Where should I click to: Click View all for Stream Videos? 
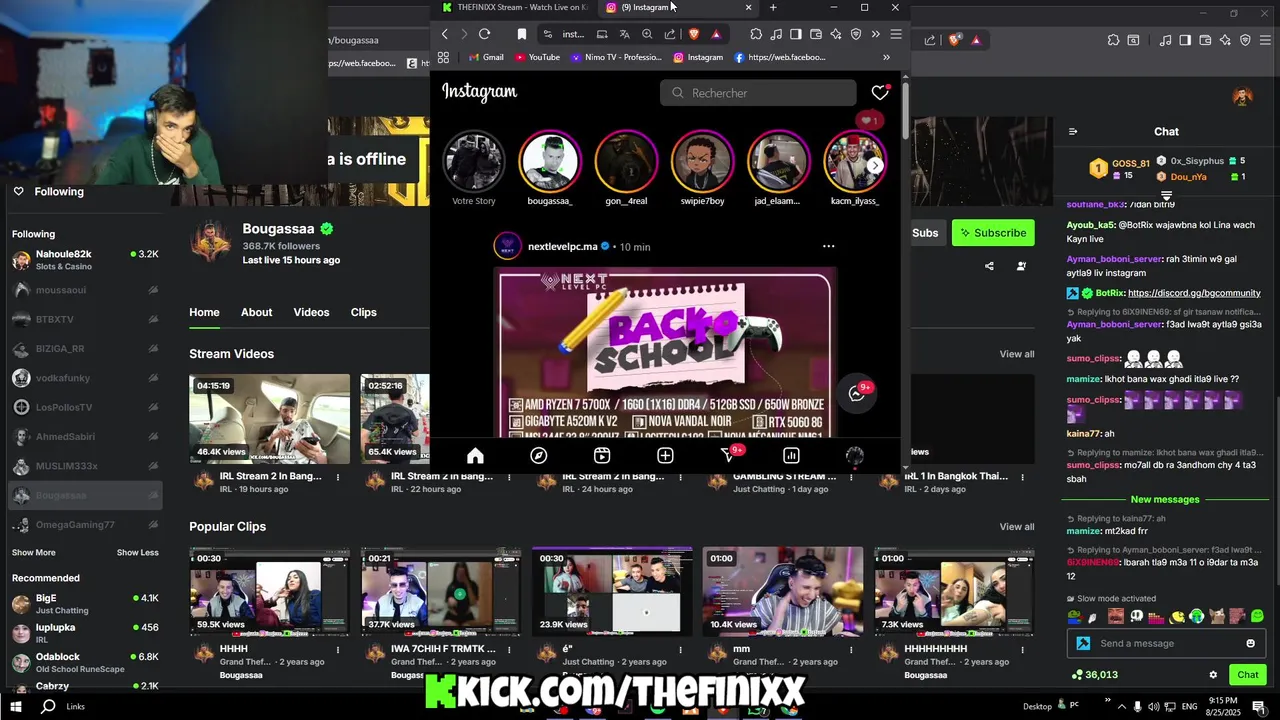pyautogui.click(x=1017, y=354)
